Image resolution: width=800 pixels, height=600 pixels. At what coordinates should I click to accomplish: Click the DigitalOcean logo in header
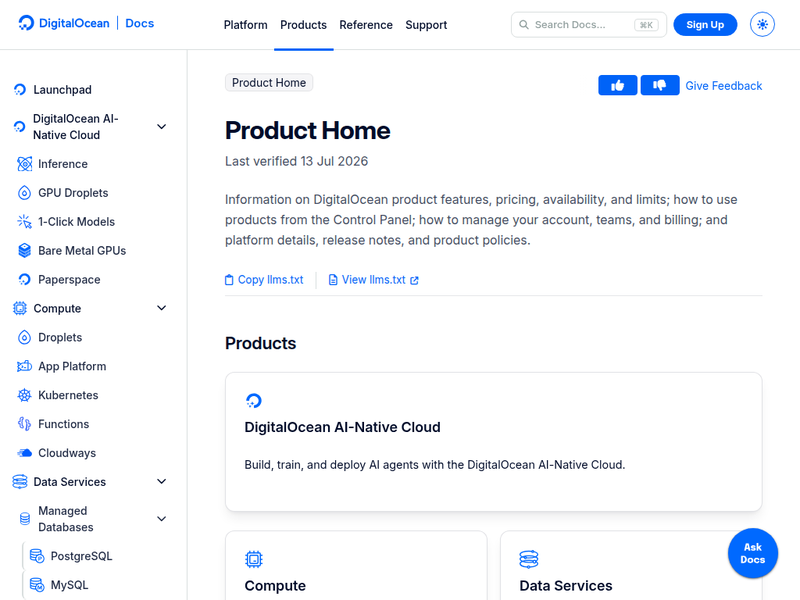[x=64, y=23]
